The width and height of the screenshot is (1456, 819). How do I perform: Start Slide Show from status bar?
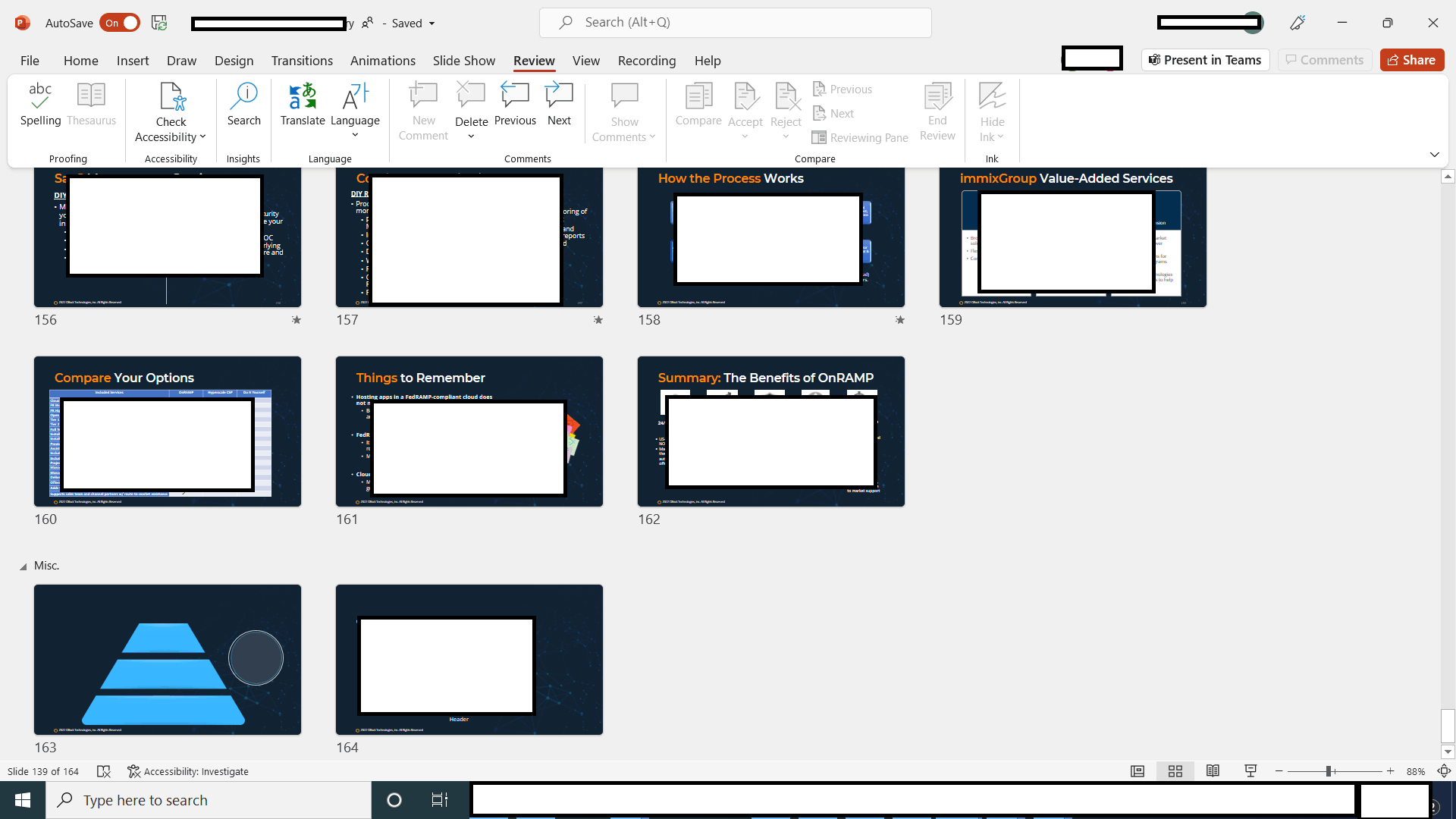1250,771
